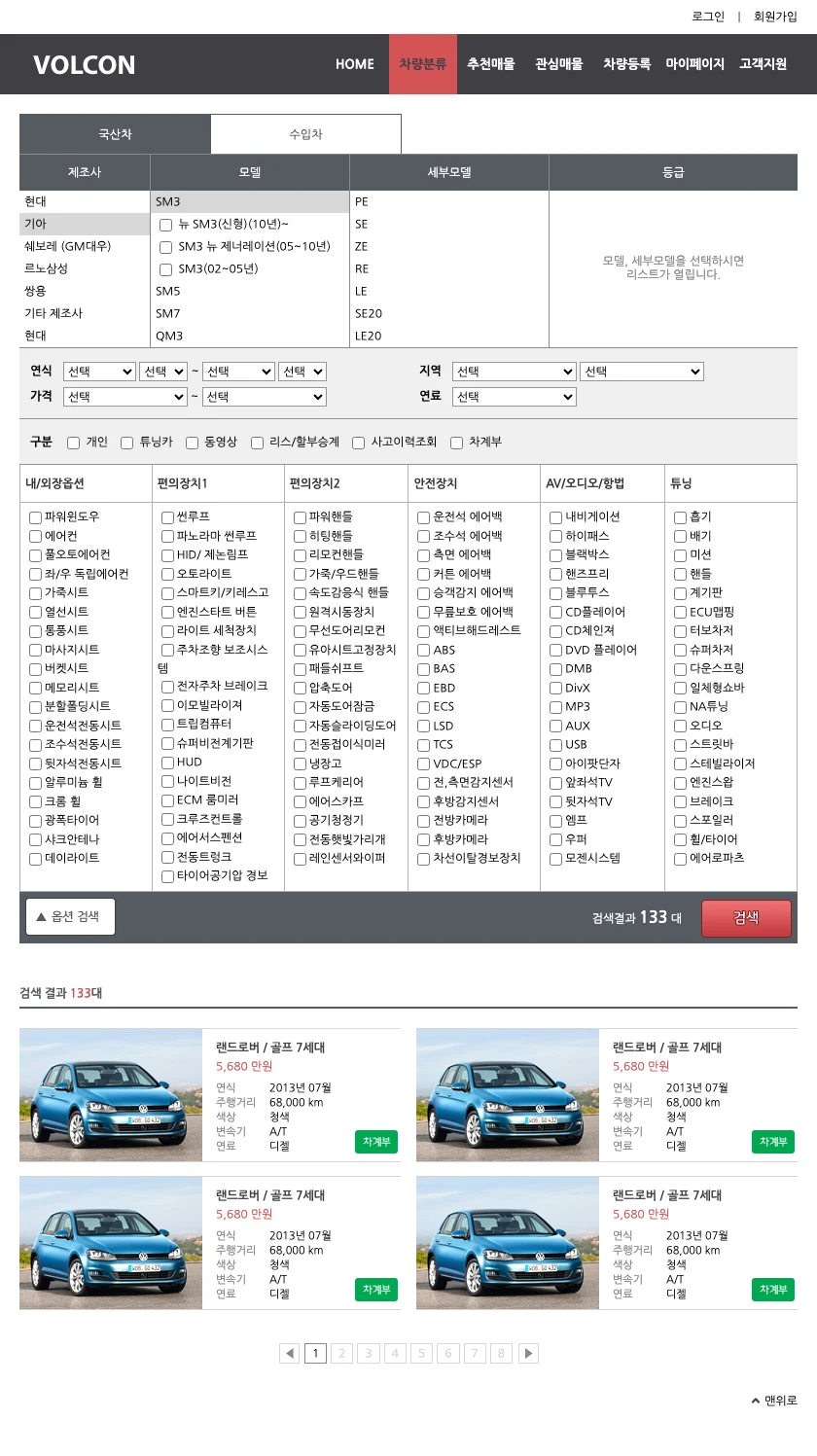The width and height of the screenshot is (817, 1456).
Task: Open the top-right listing title 랜드로버 / 골프 7세대
Action: (667, 1048)
